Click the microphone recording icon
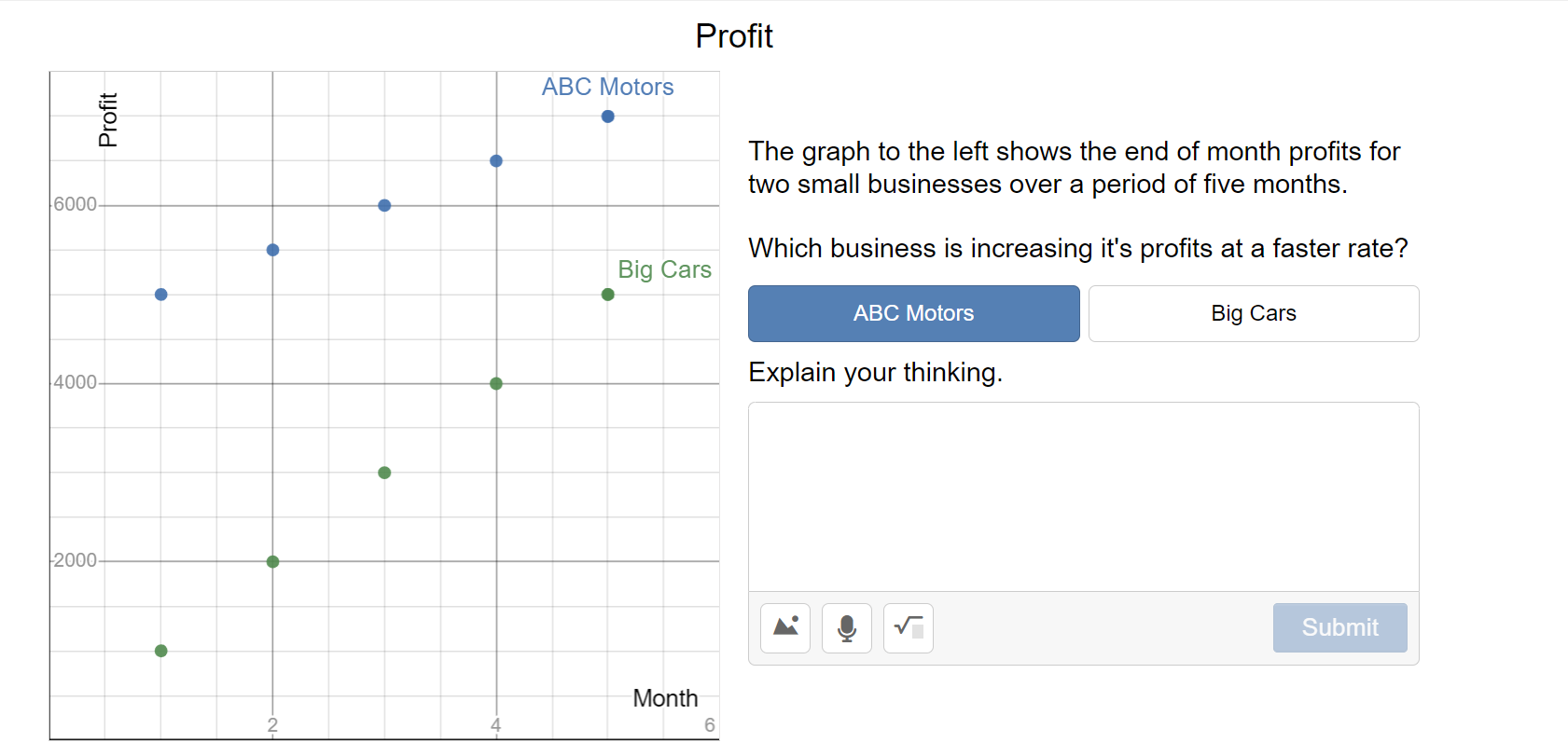The width and height of the screenshot is (1568, 756). click(847, 627)
